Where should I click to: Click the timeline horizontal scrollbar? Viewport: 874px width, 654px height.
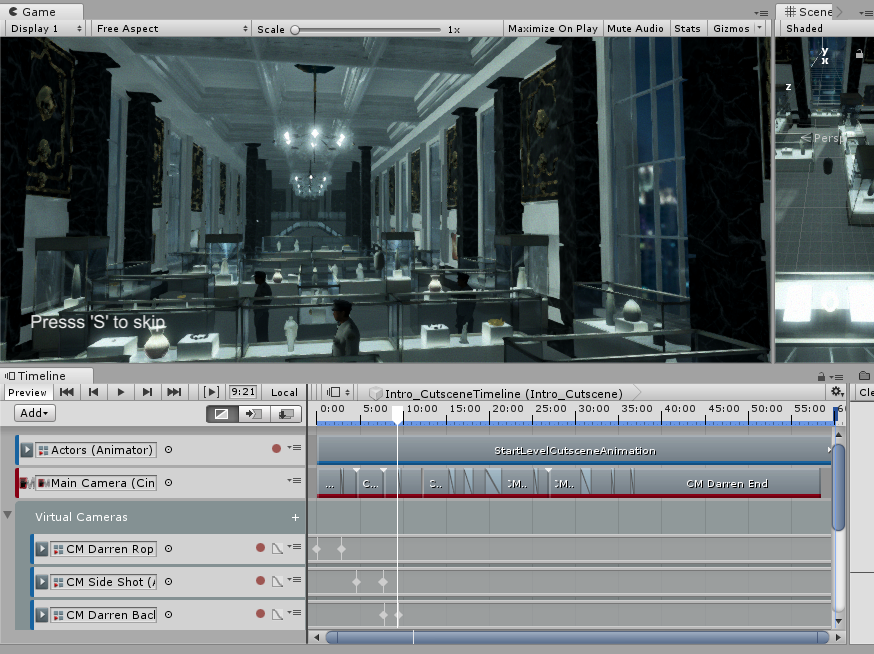[577, 637]
